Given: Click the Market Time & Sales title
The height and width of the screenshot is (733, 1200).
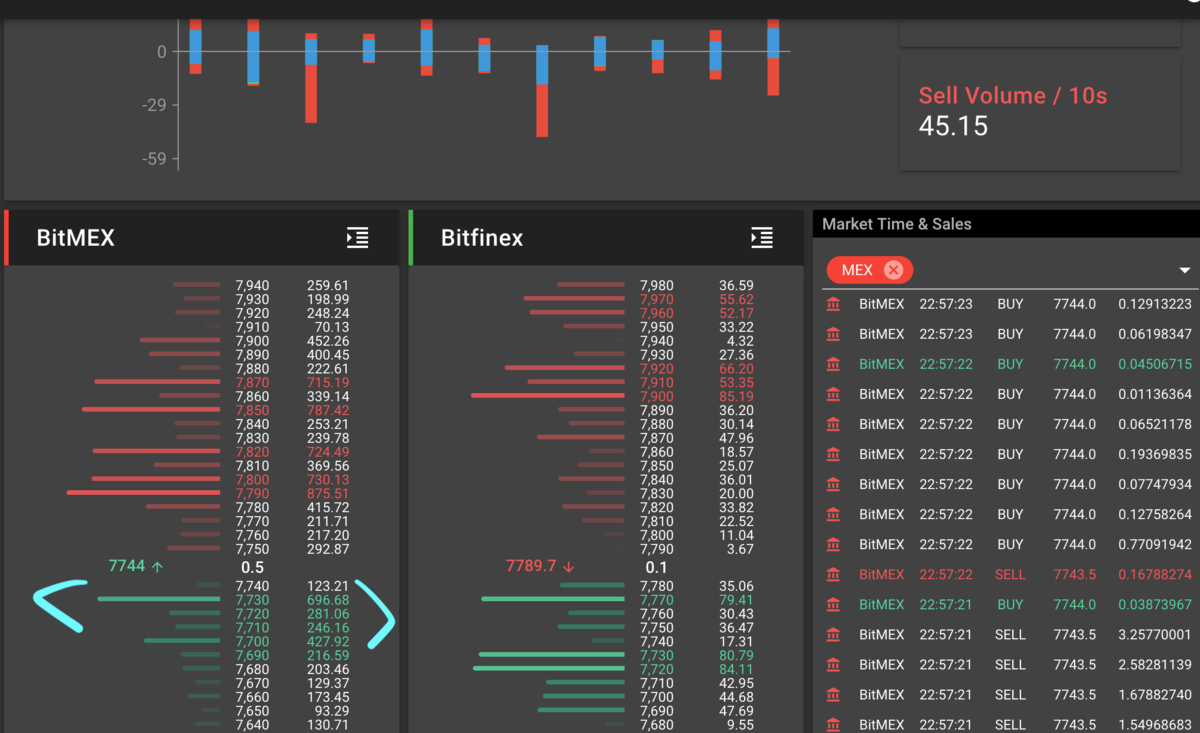Looking at the screenshot, I should (897, 224).
